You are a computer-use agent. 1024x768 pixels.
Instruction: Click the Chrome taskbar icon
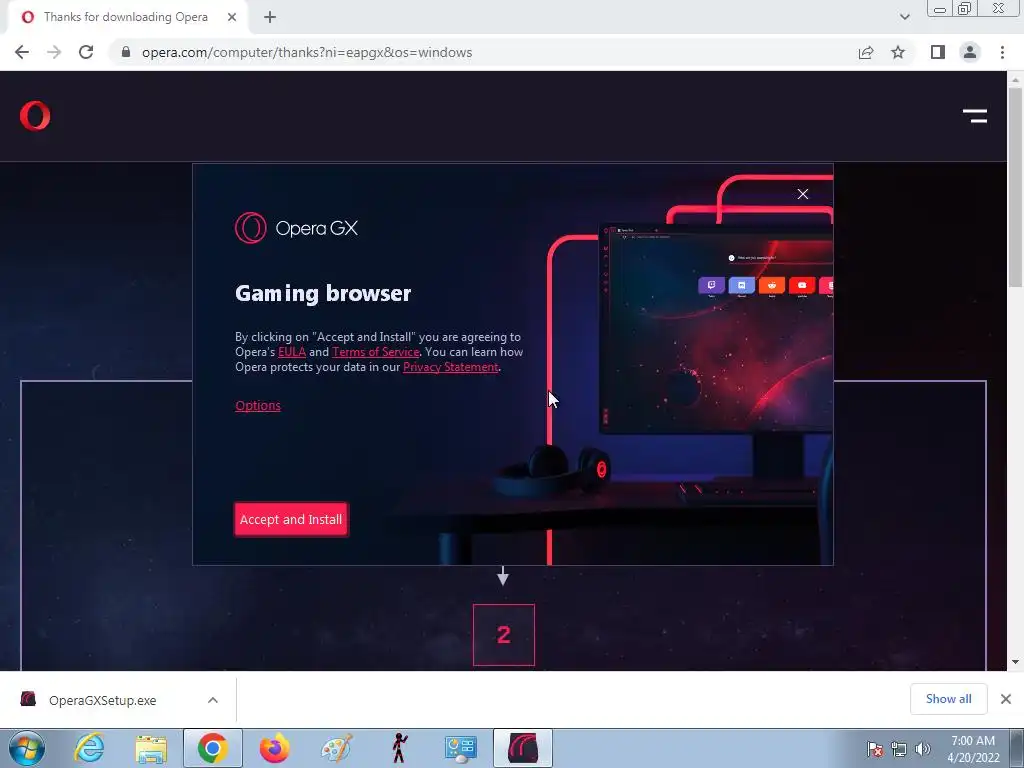[x=212, y=748]
